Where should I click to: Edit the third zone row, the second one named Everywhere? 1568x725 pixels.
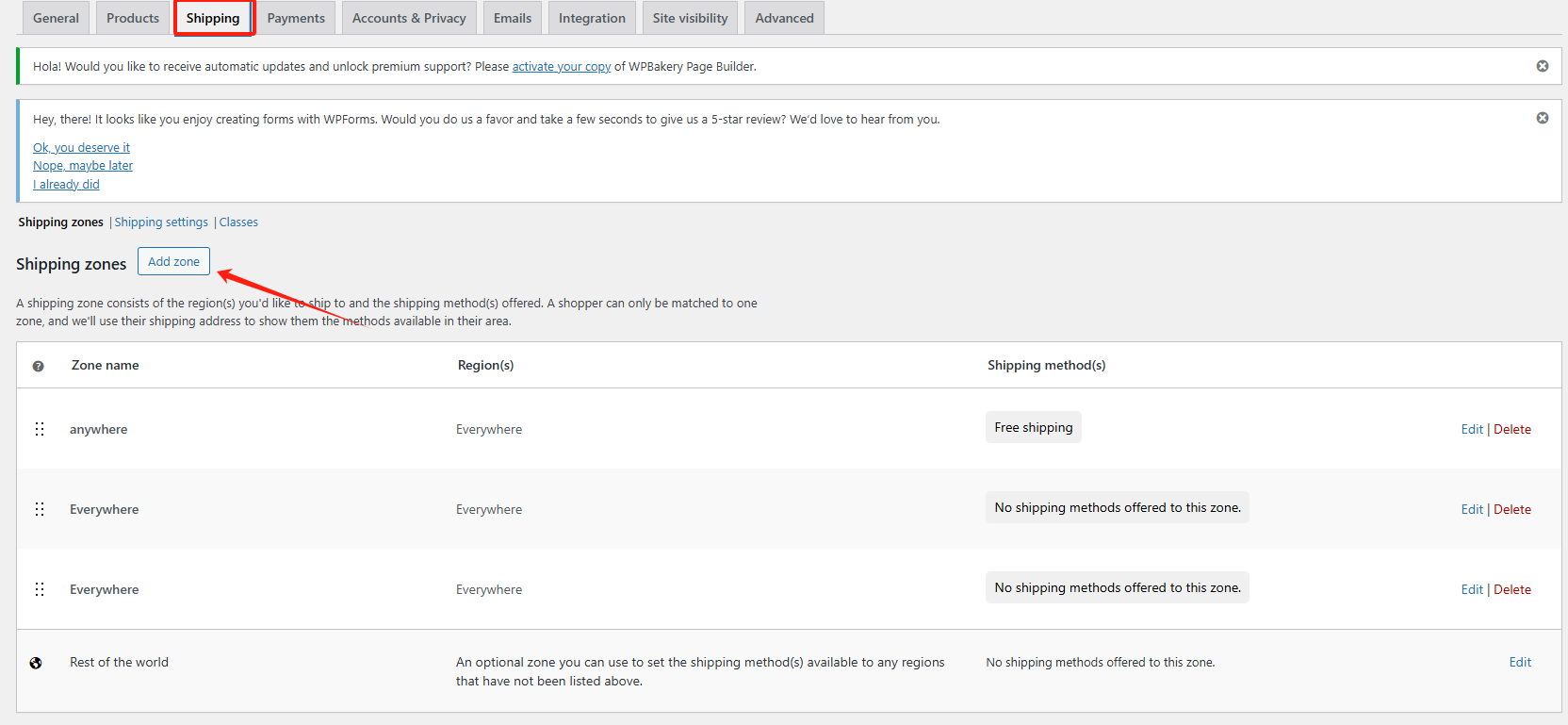(1472, 589)
